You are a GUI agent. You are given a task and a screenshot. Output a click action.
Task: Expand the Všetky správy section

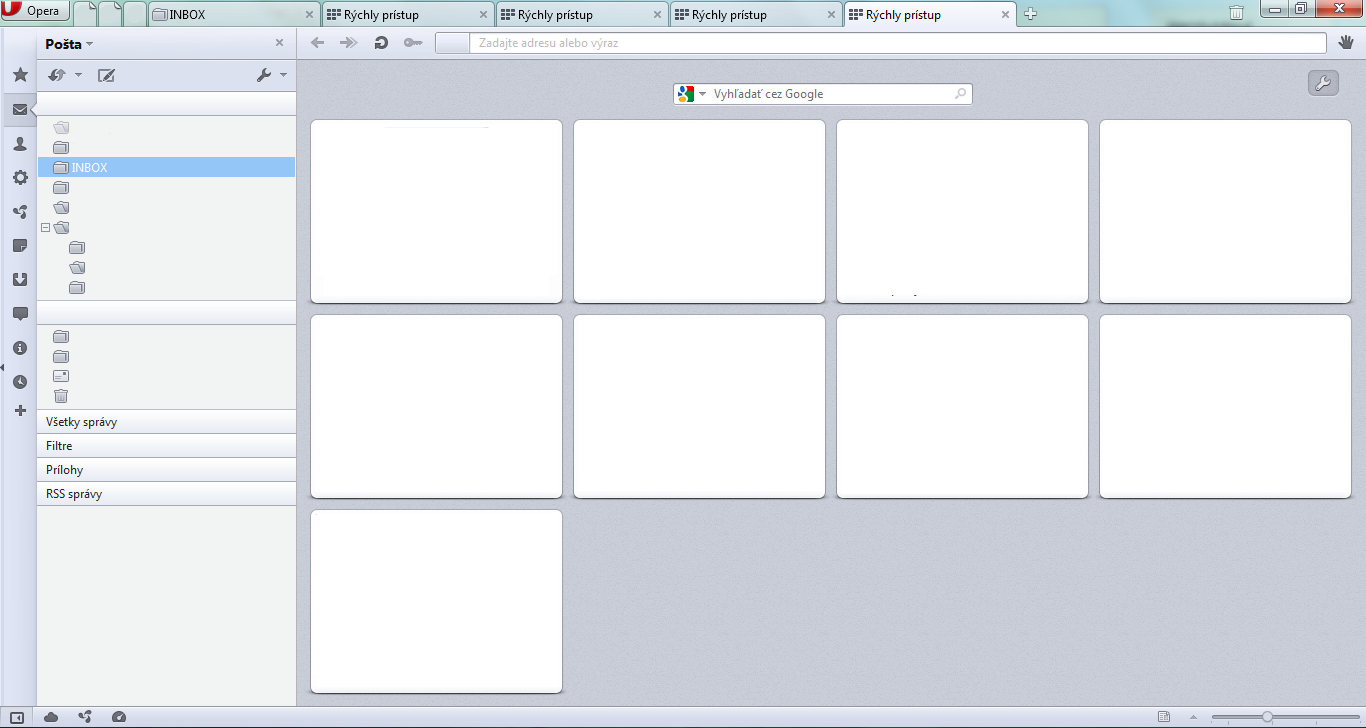(x=166, y=422)
